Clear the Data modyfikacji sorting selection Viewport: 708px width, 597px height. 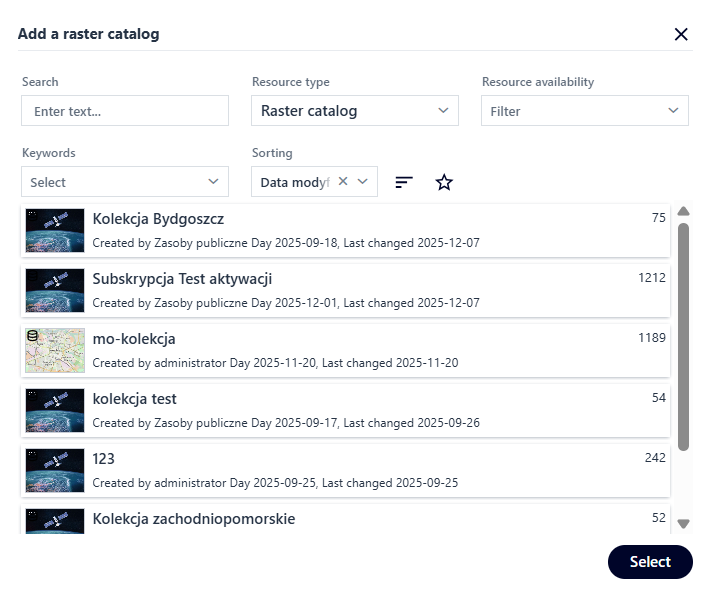click(x=343, y=182)
